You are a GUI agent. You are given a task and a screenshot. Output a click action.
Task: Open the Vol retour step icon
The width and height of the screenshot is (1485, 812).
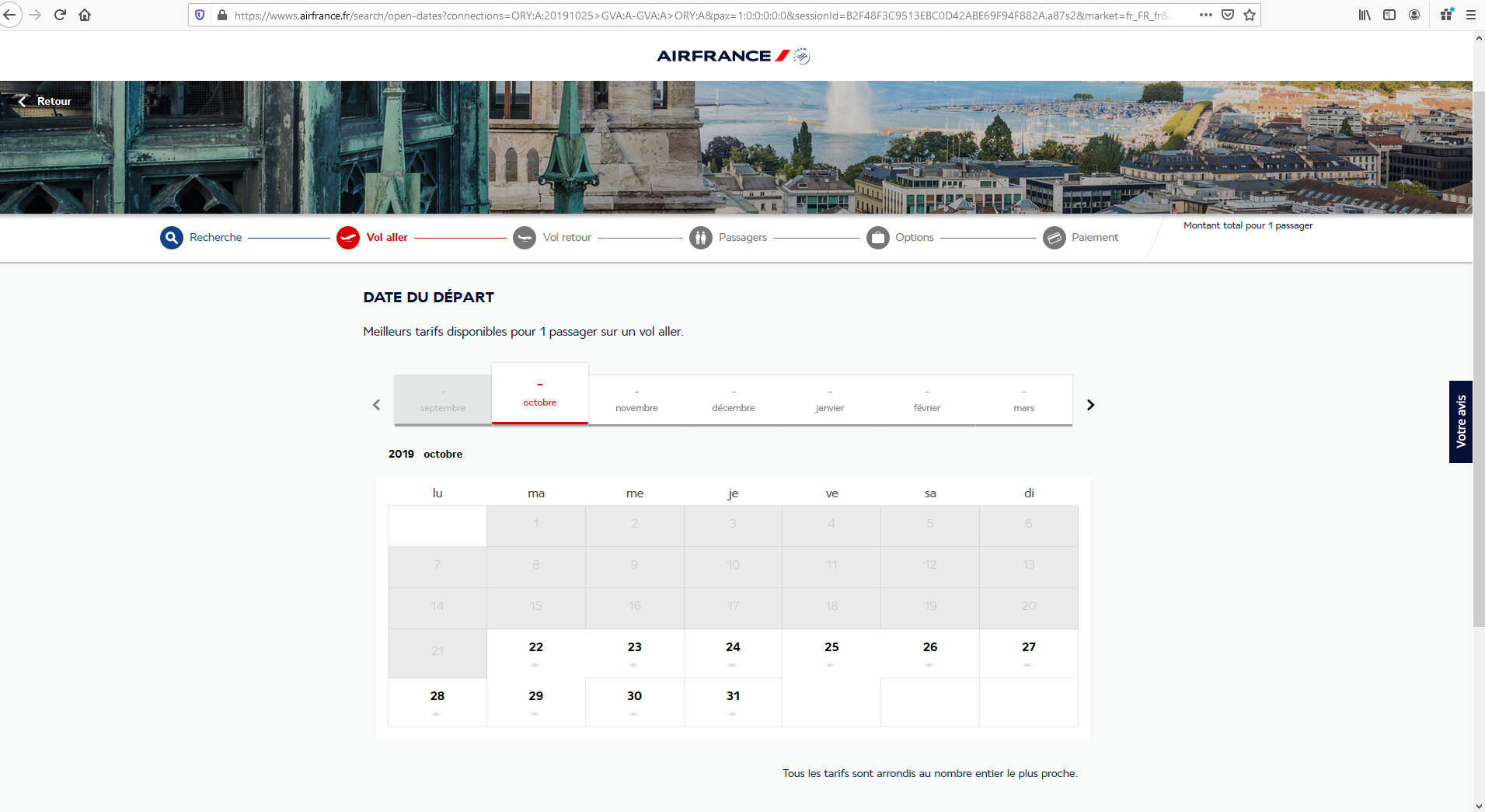[525, 237]
